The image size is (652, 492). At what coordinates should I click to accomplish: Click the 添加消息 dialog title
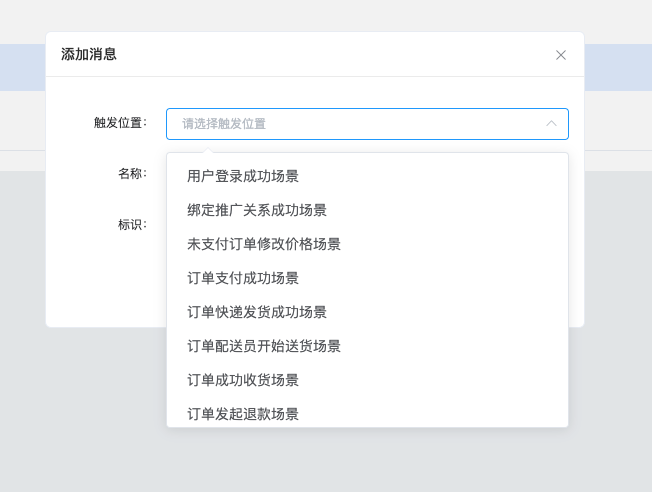pyautogui.click(x=89, y=54)
